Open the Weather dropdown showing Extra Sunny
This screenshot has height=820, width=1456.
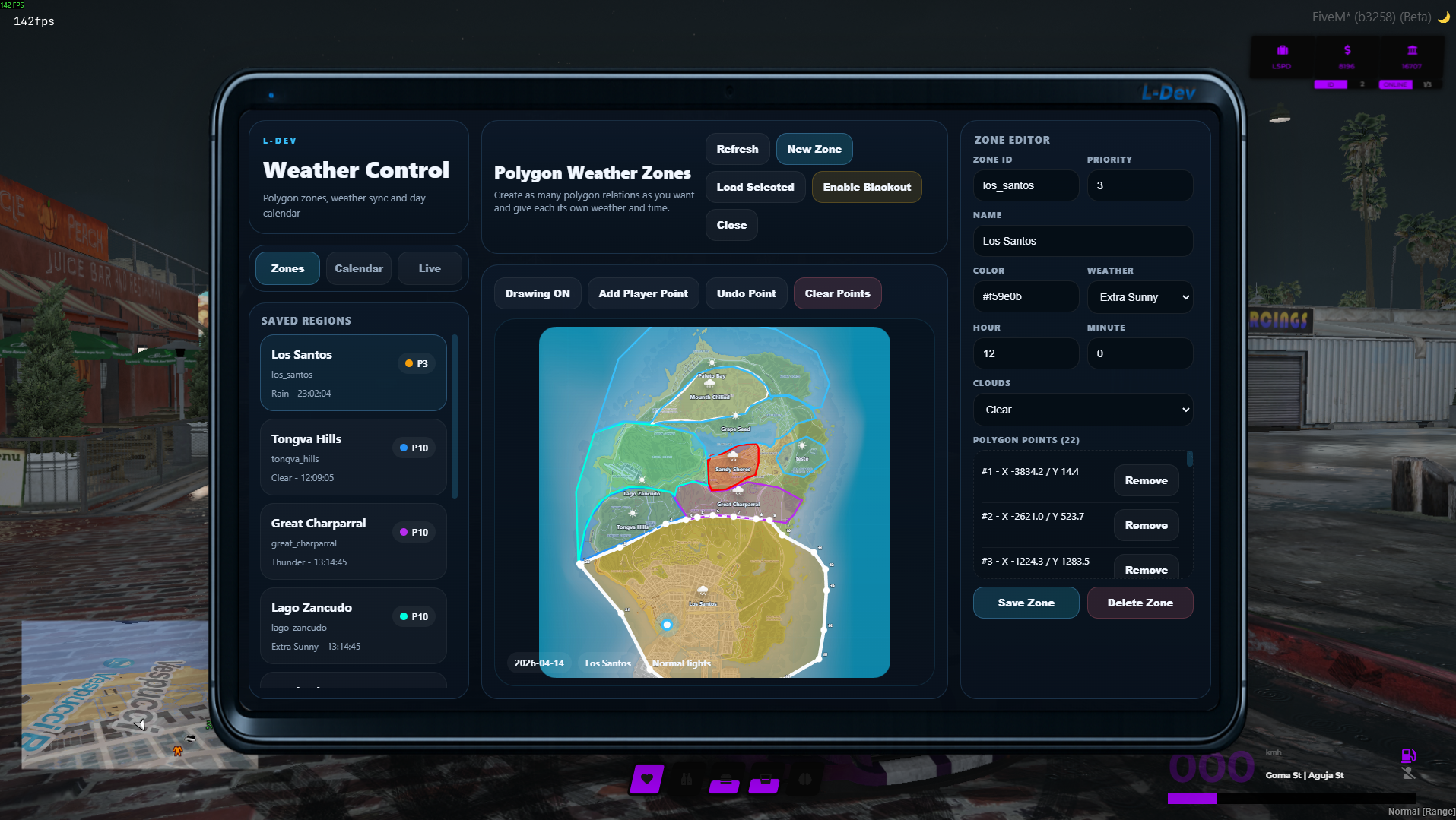tap(1140, 297)
